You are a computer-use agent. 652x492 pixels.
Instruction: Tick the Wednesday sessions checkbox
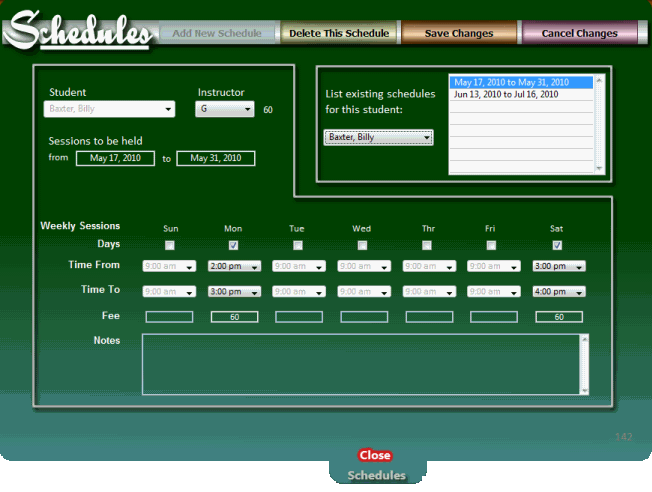click(x=362, y=245)
